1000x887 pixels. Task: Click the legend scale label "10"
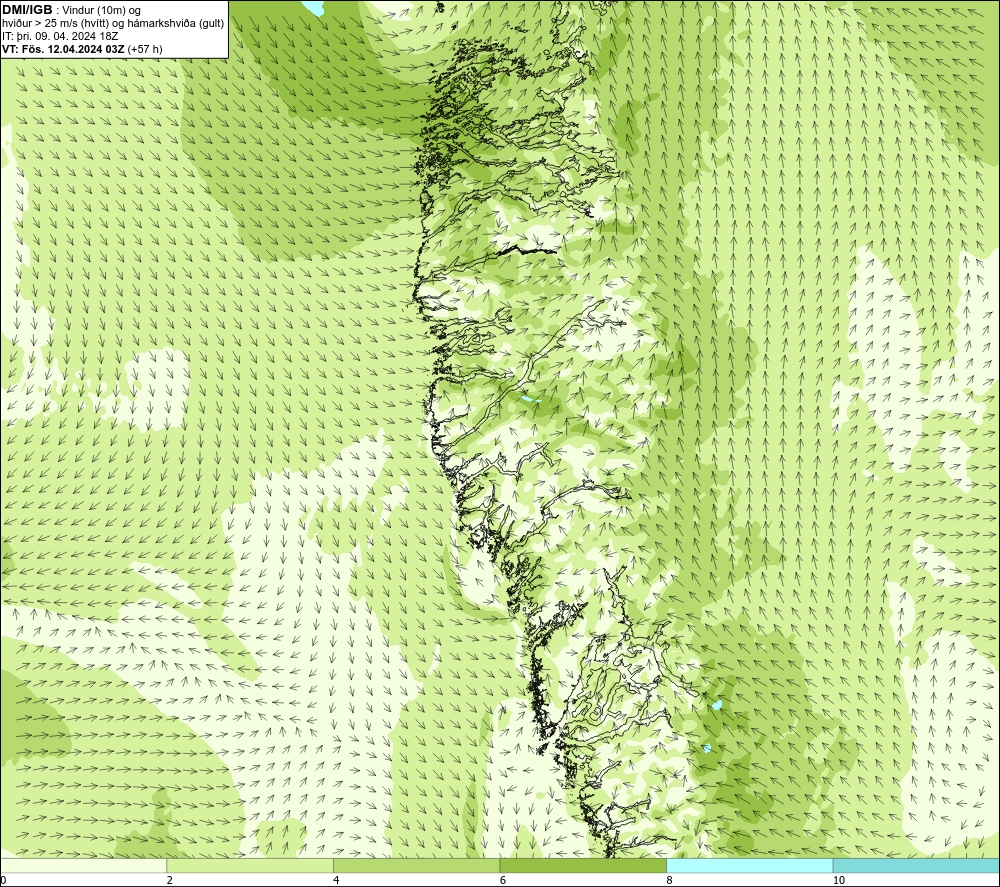tap(839, 880)
